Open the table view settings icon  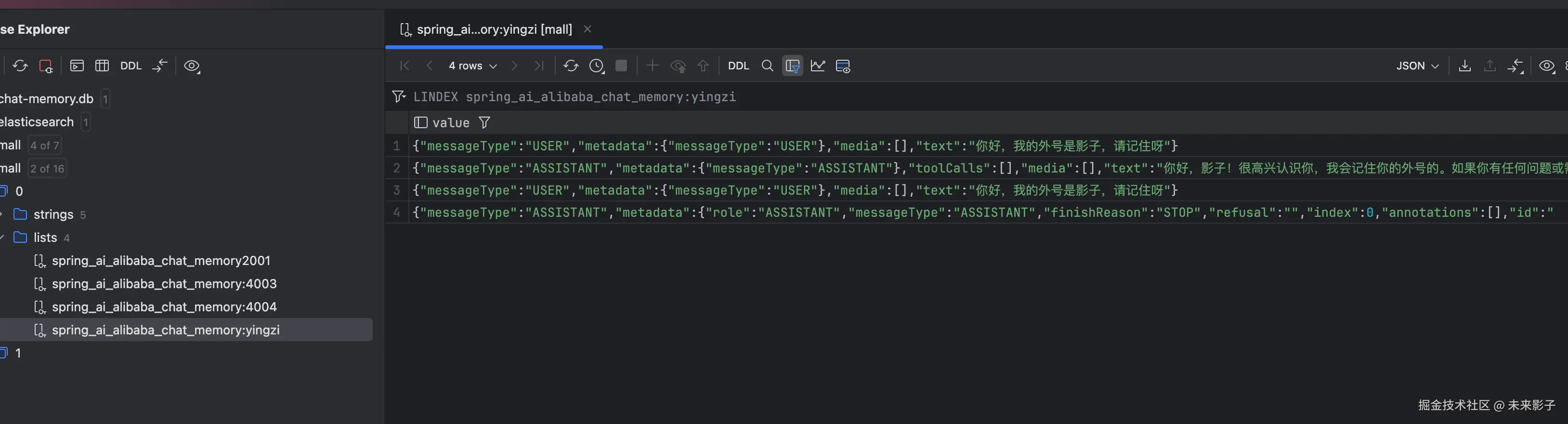pos(843,66)
